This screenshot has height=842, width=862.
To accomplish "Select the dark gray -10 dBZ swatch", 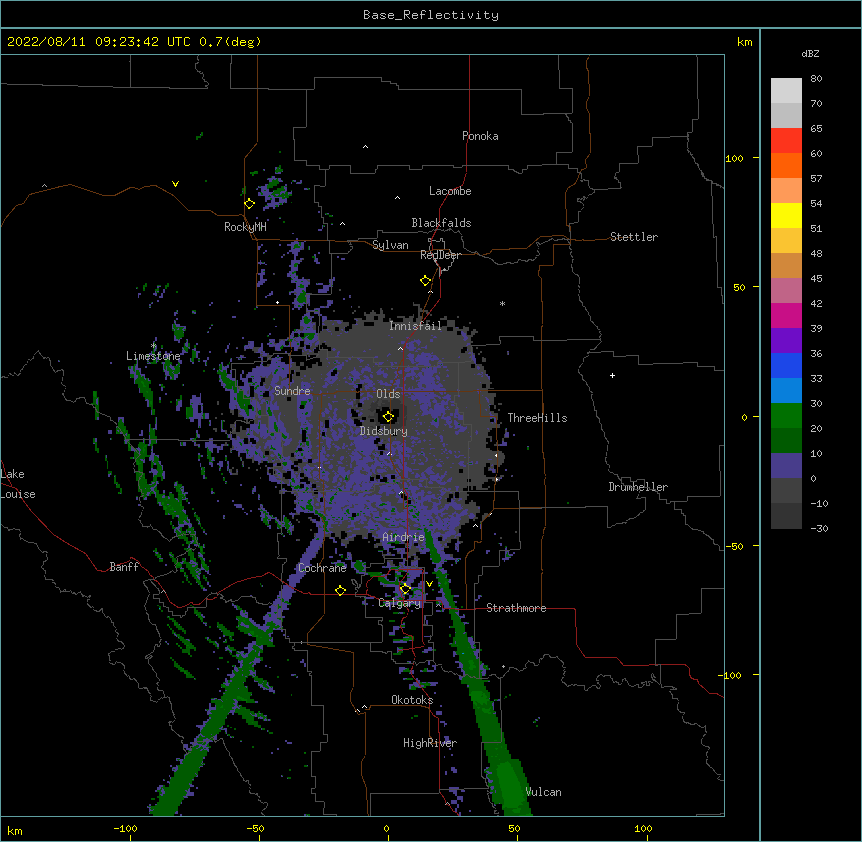I will pyautogui.click(x=786, y=516).
